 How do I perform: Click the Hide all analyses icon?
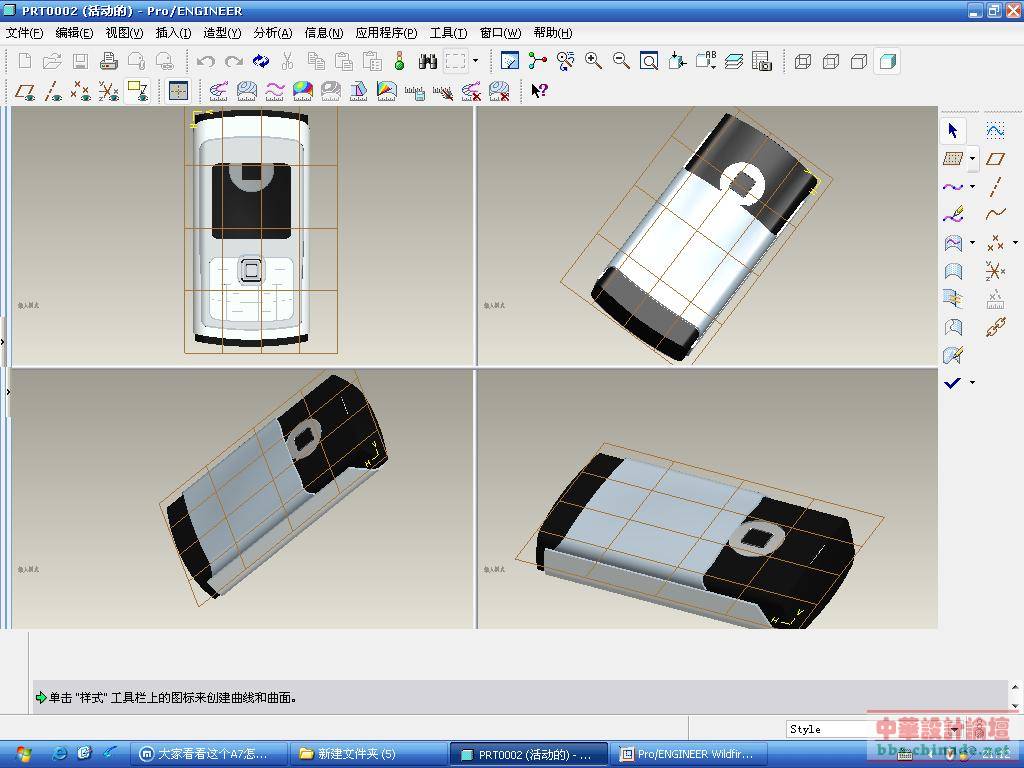[x=443, y=91]
